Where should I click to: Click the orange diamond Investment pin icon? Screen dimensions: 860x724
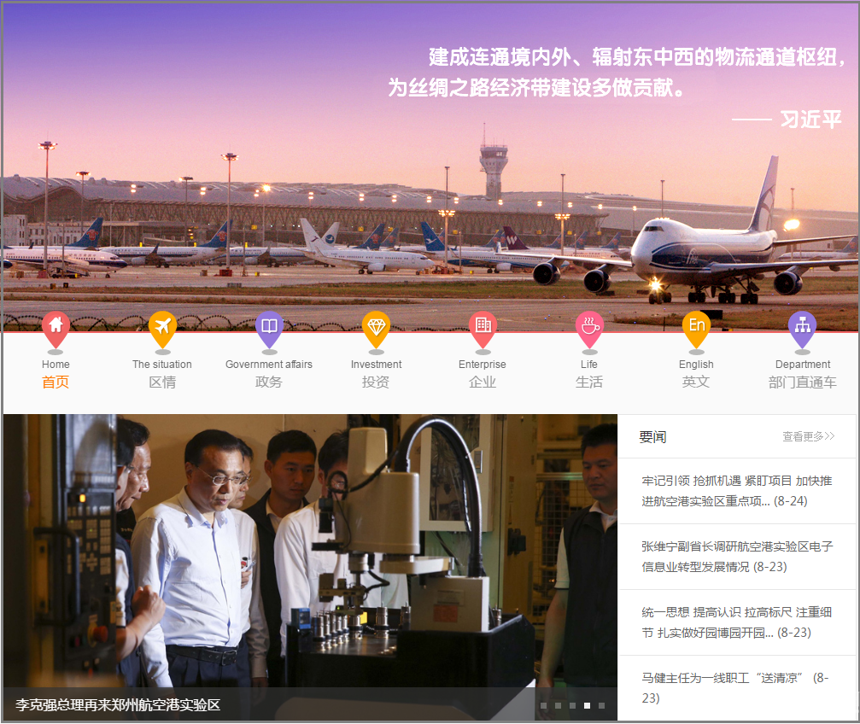click(x=376, y=329)
